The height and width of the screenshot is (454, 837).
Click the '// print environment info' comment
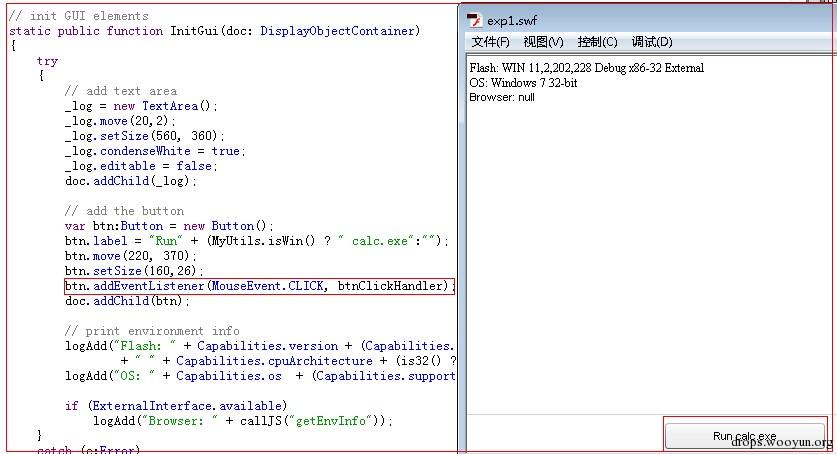[x=152, y=331]
